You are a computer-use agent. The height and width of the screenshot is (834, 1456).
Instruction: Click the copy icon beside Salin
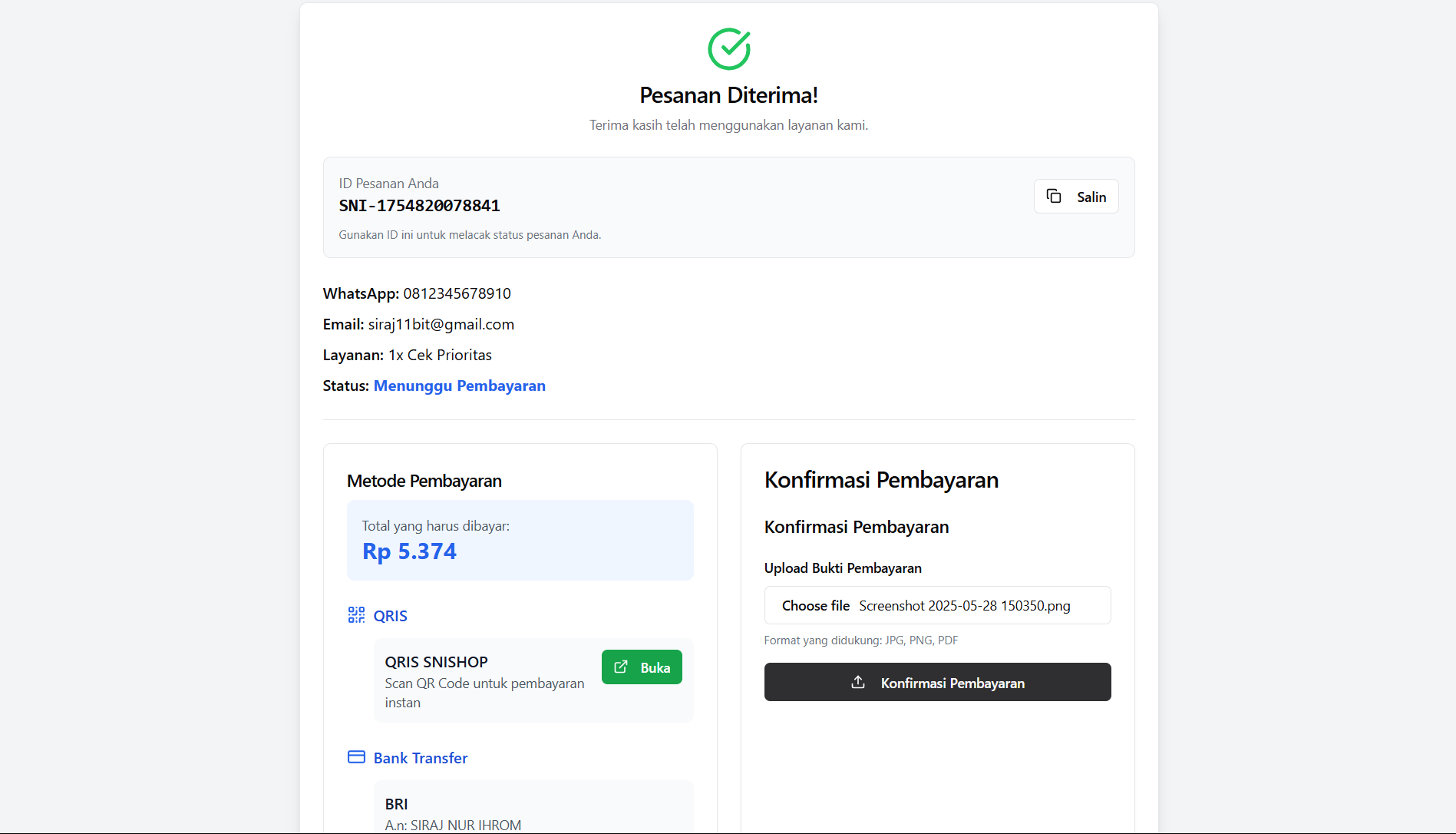point(1054,197)
